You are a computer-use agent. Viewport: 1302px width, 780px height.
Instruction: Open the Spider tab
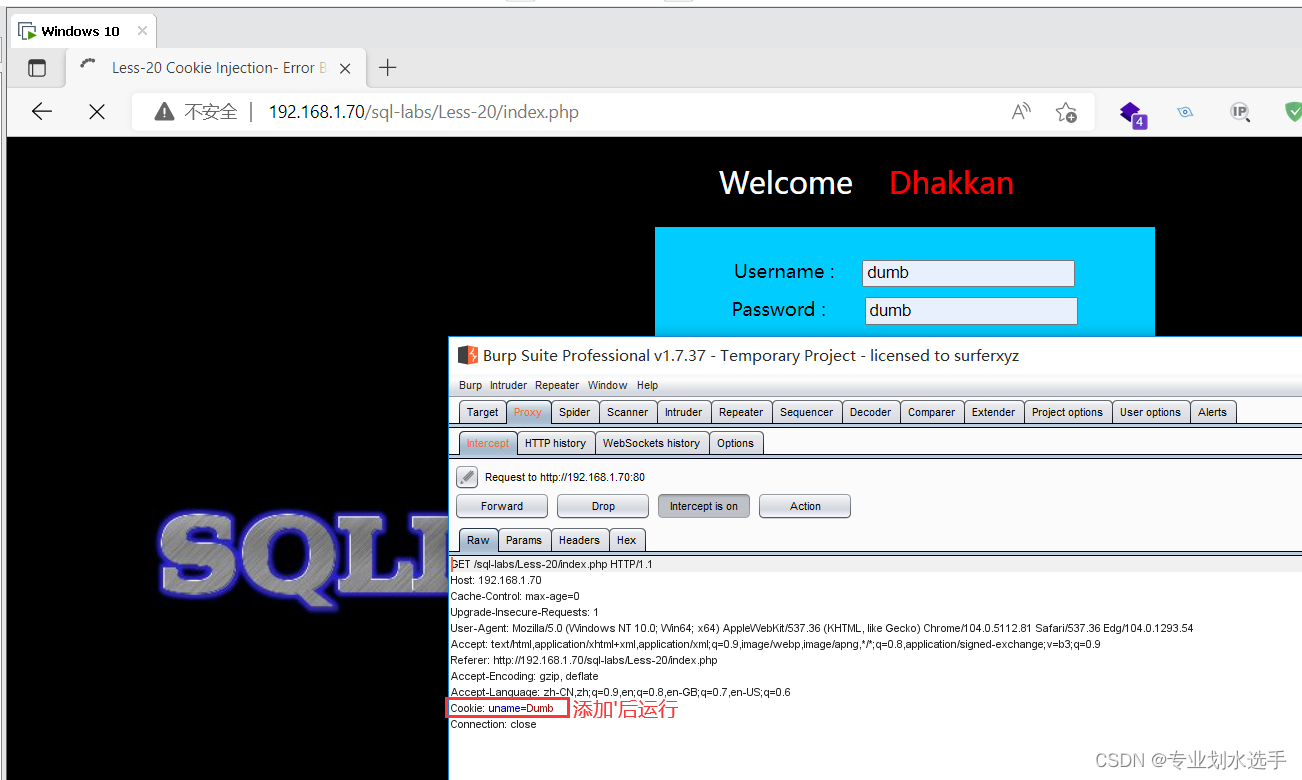(574, 412)
